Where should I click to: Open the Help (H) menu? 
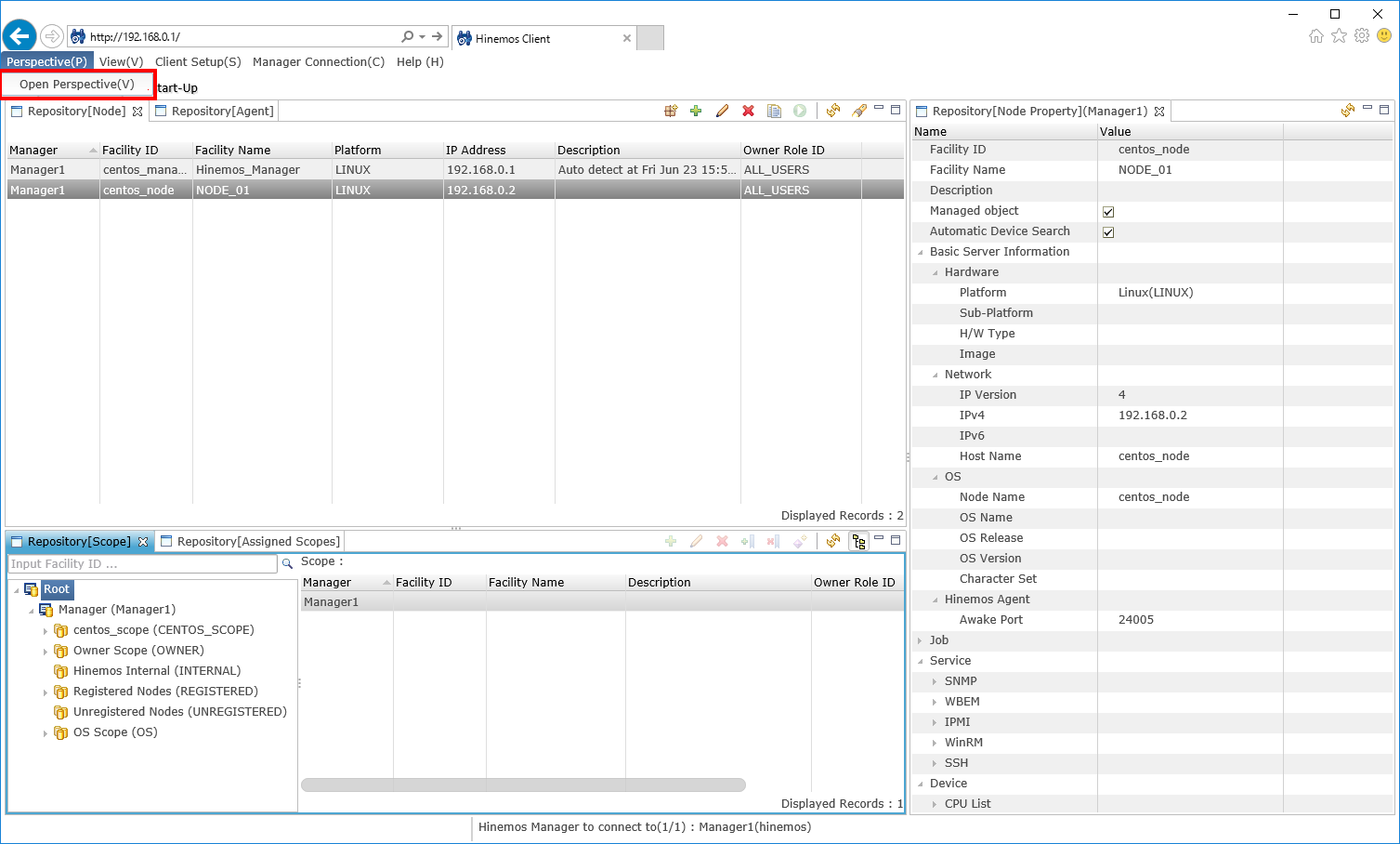click(x=420, y=61)
